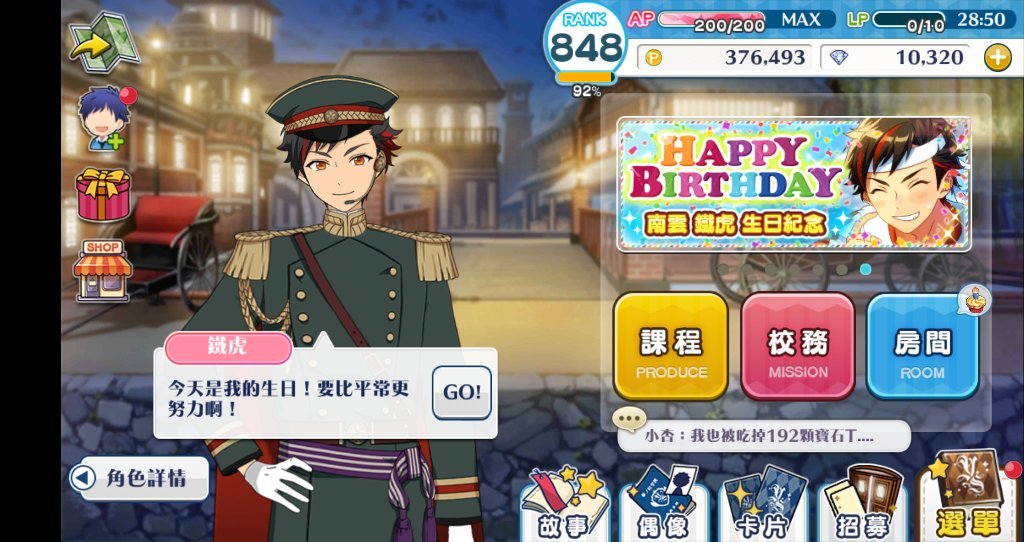Open the red gift box
Screen dimensions: 1024x542
[x=103, y=195]
